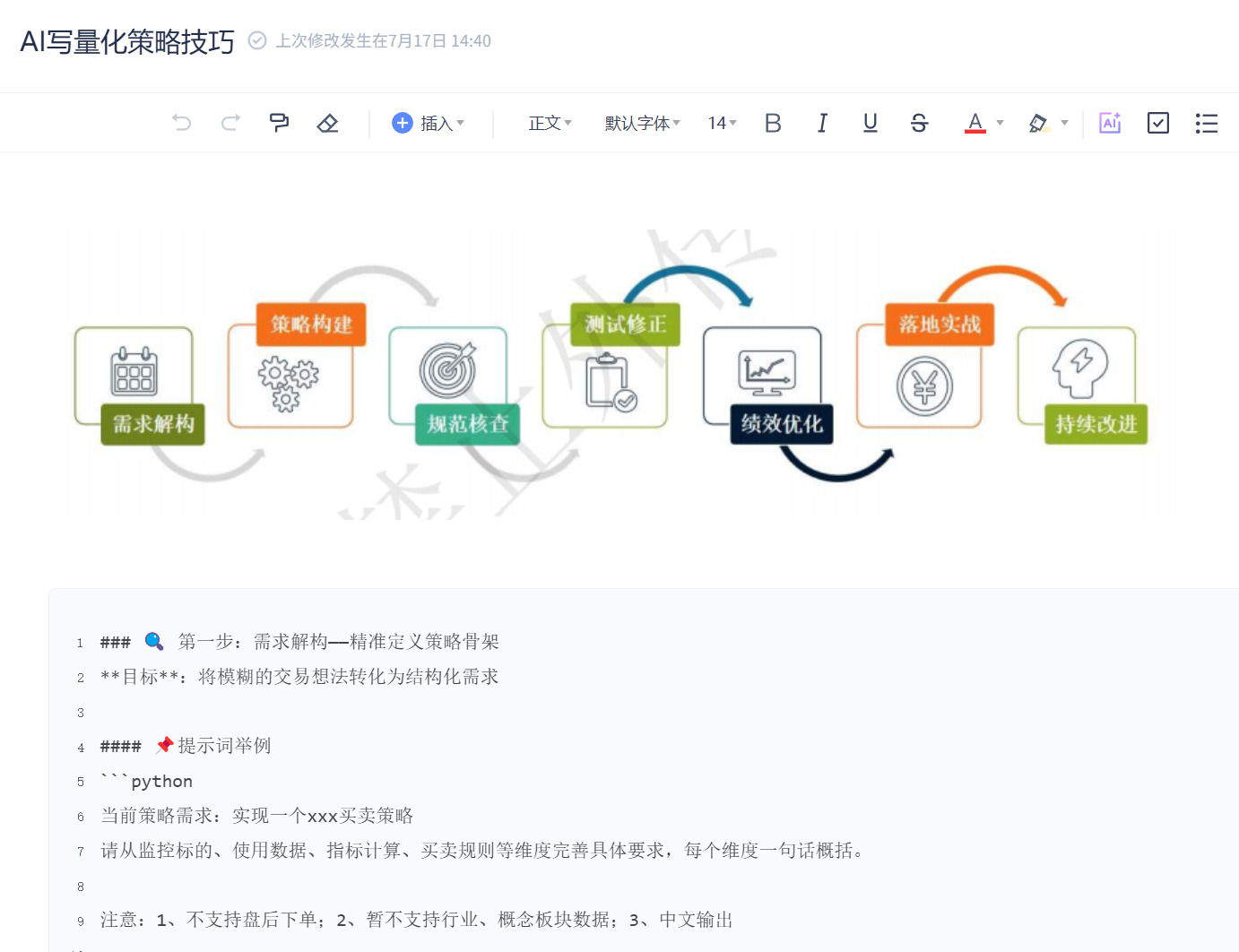
Task: Insert a checkbox to-do item
Action: coord(1158,123)
